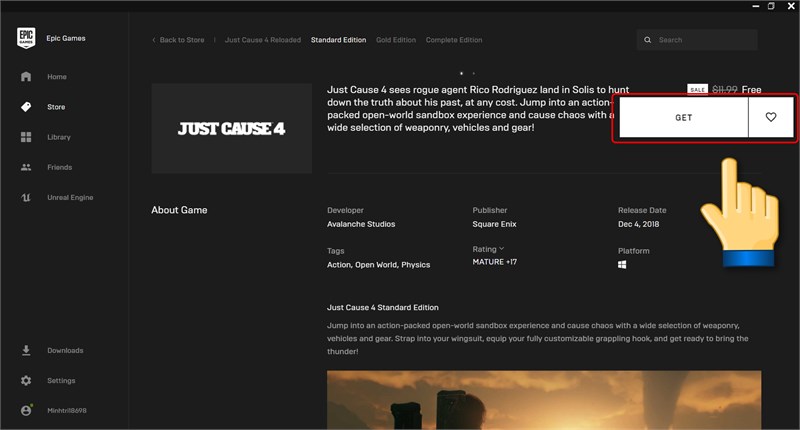Select the Store tag icon
The width and height of the screenshot is (800, 430).
pos(26,107)
